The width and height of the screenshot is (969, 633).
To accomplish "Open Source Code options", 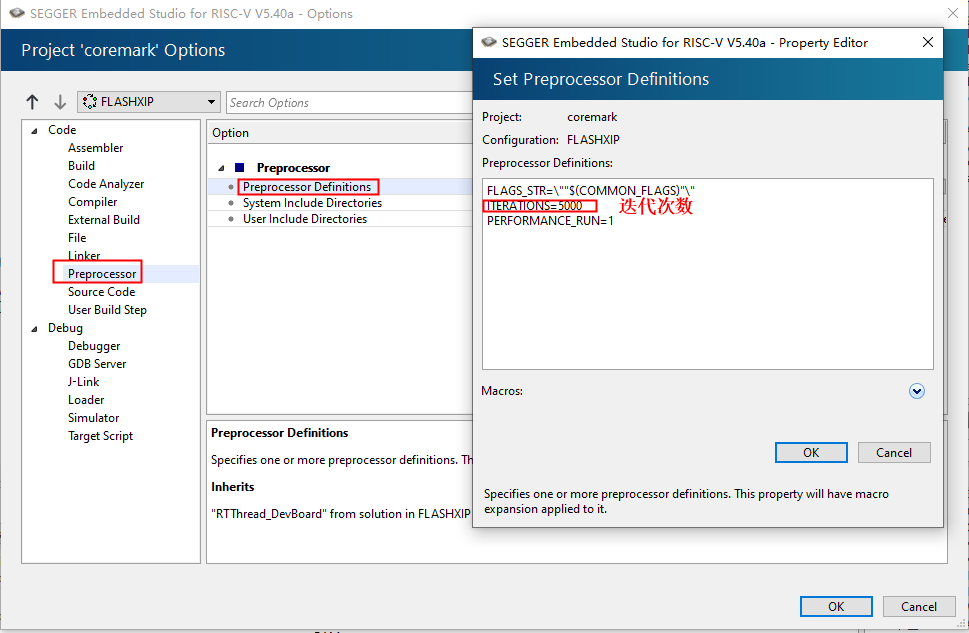I will pos(101,292).
